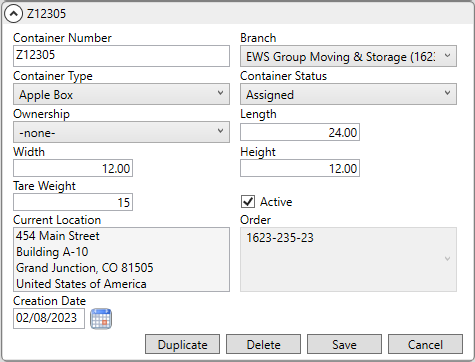475x362 pixels.
Task: Uncheck the Active checkbox
Action: [248, 202]
